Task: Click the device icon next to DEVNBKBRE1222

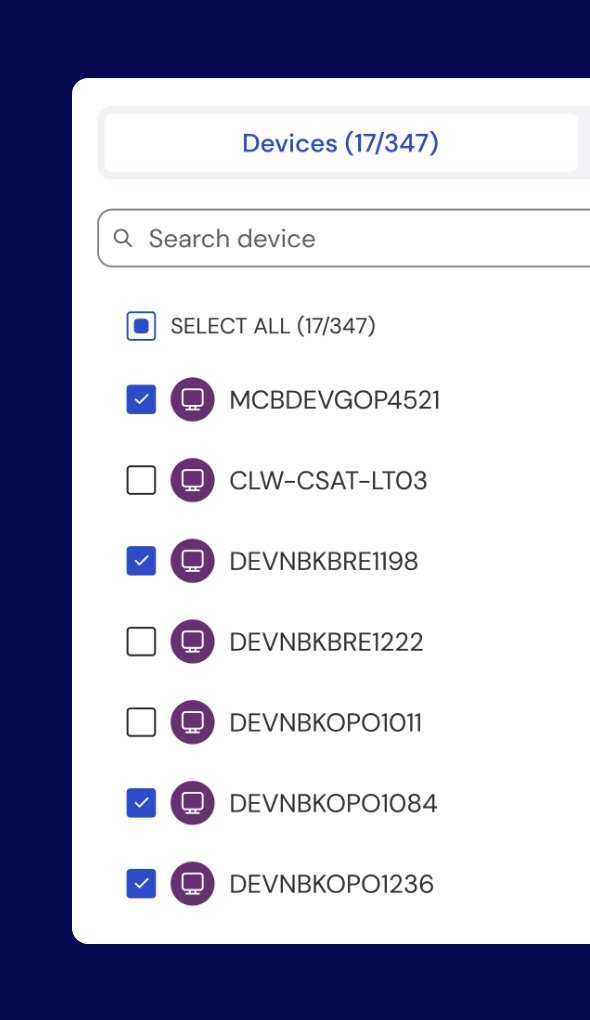Action: tap(193, 641)
